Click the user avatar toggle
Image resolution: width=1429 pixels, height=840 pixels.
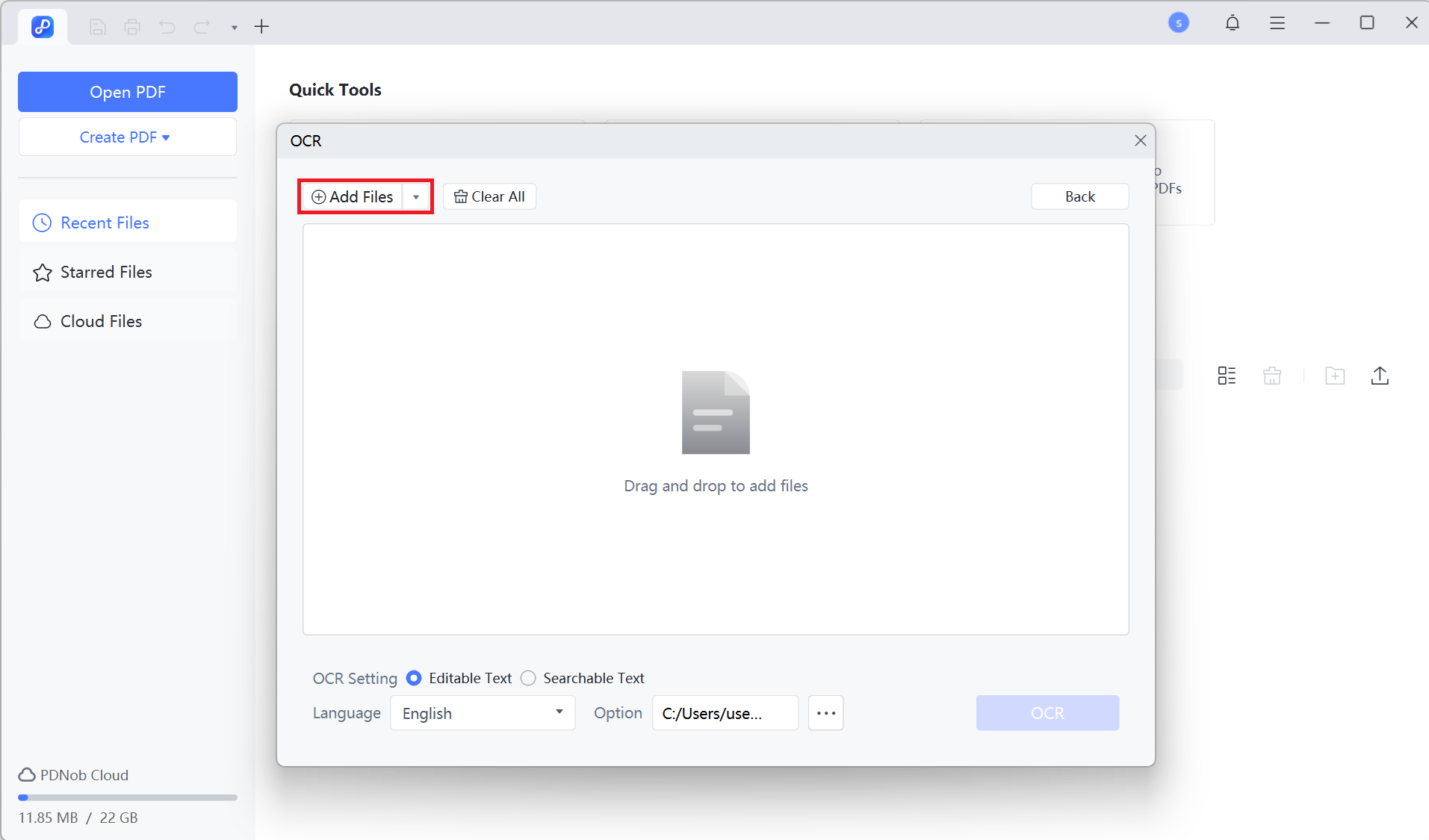pyautogui.click(x=1179, y=22)
